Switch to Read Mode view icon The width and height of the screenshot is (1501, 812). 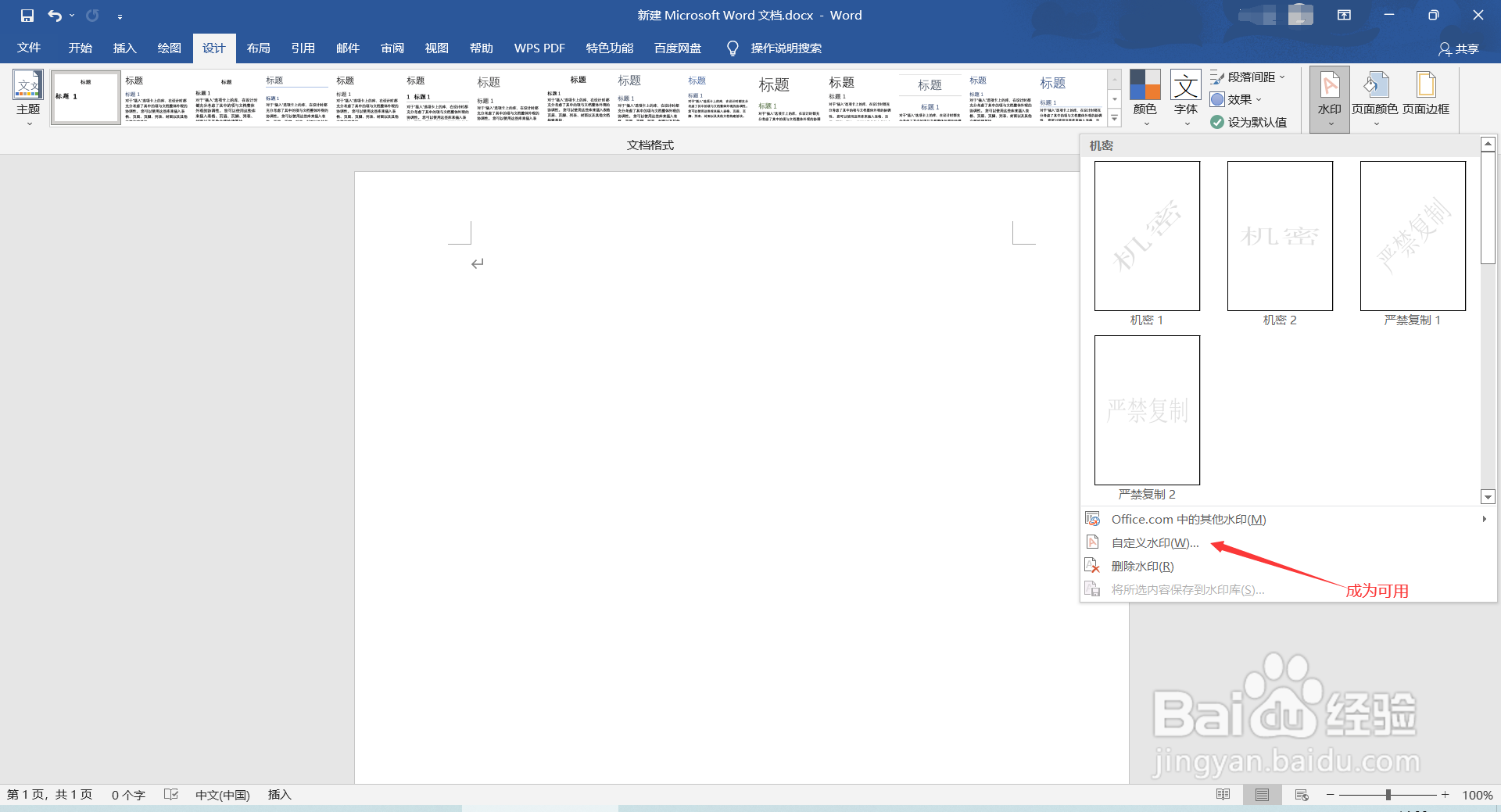click(1223, 795)
